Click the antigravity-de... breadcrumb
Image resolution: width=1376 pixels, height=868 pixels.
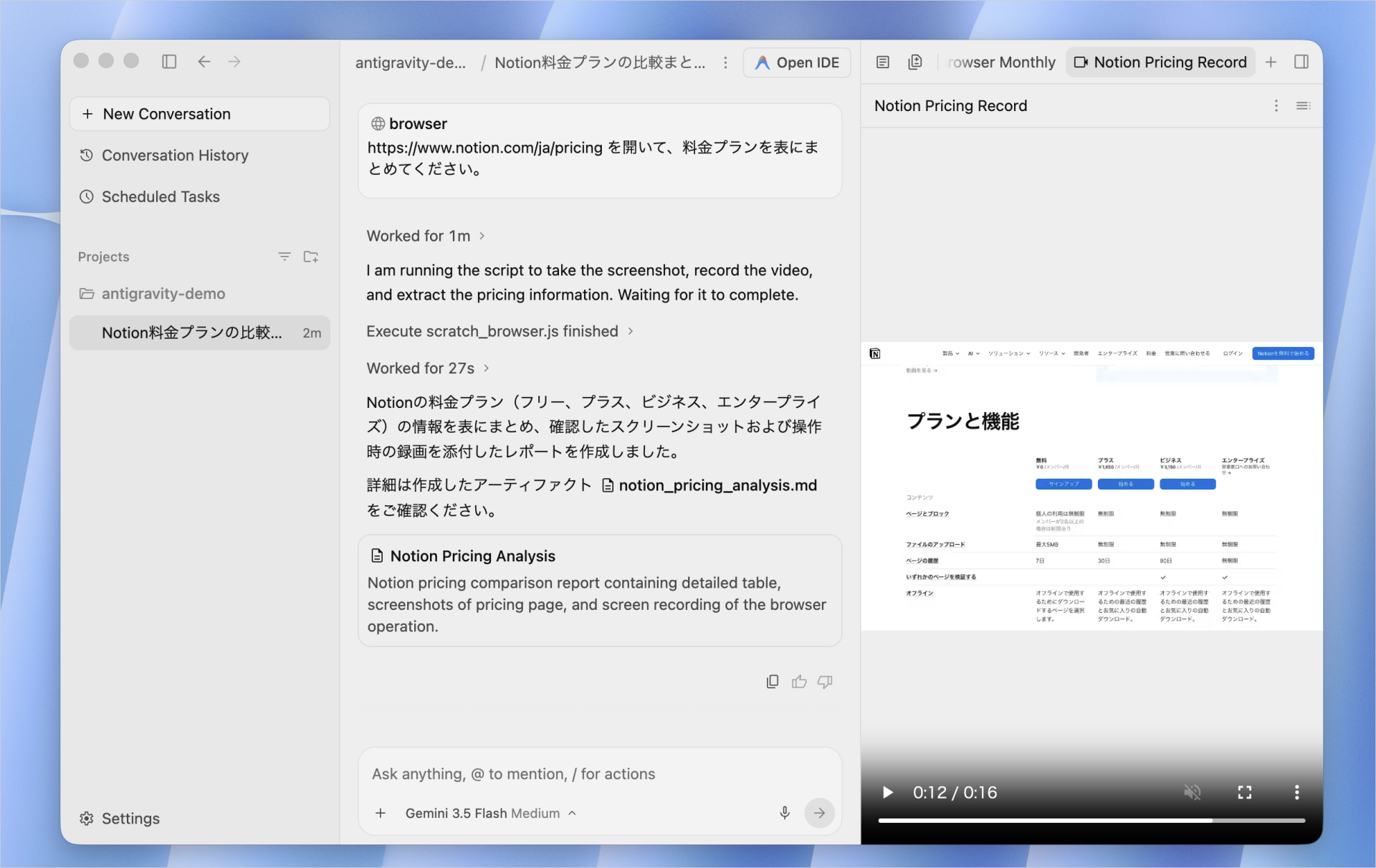pos(411,62)
